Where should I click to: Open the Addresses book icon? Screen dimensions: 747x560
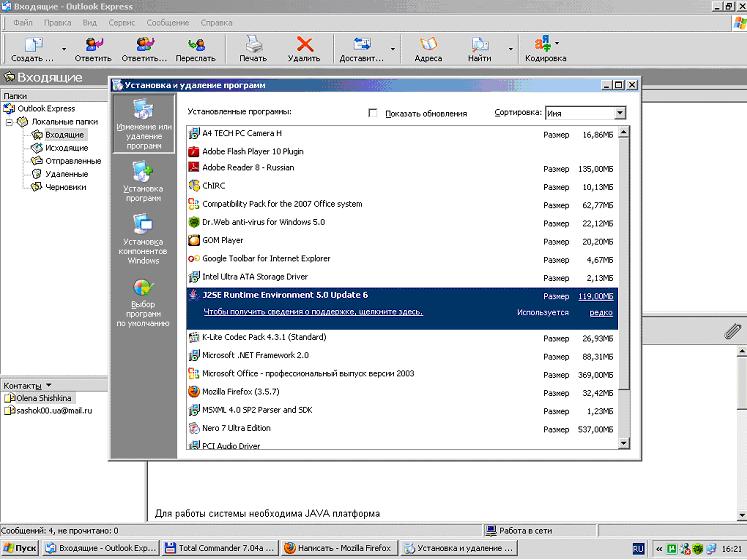pyautogui.click(x=428, y=45)
